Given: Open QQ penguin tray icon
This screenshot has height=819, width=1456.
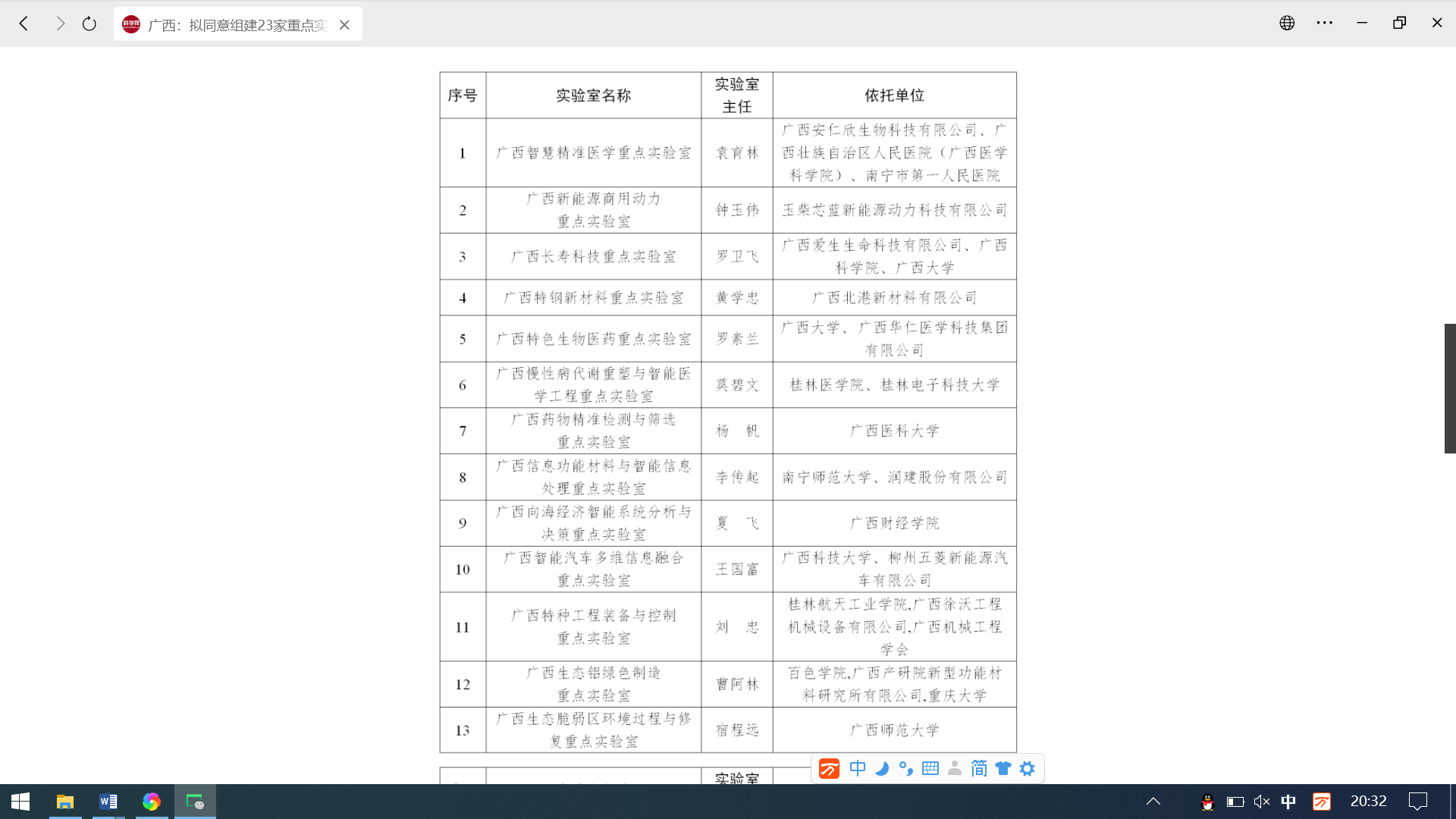Looking at the screenshot, I should point(1207,802).
